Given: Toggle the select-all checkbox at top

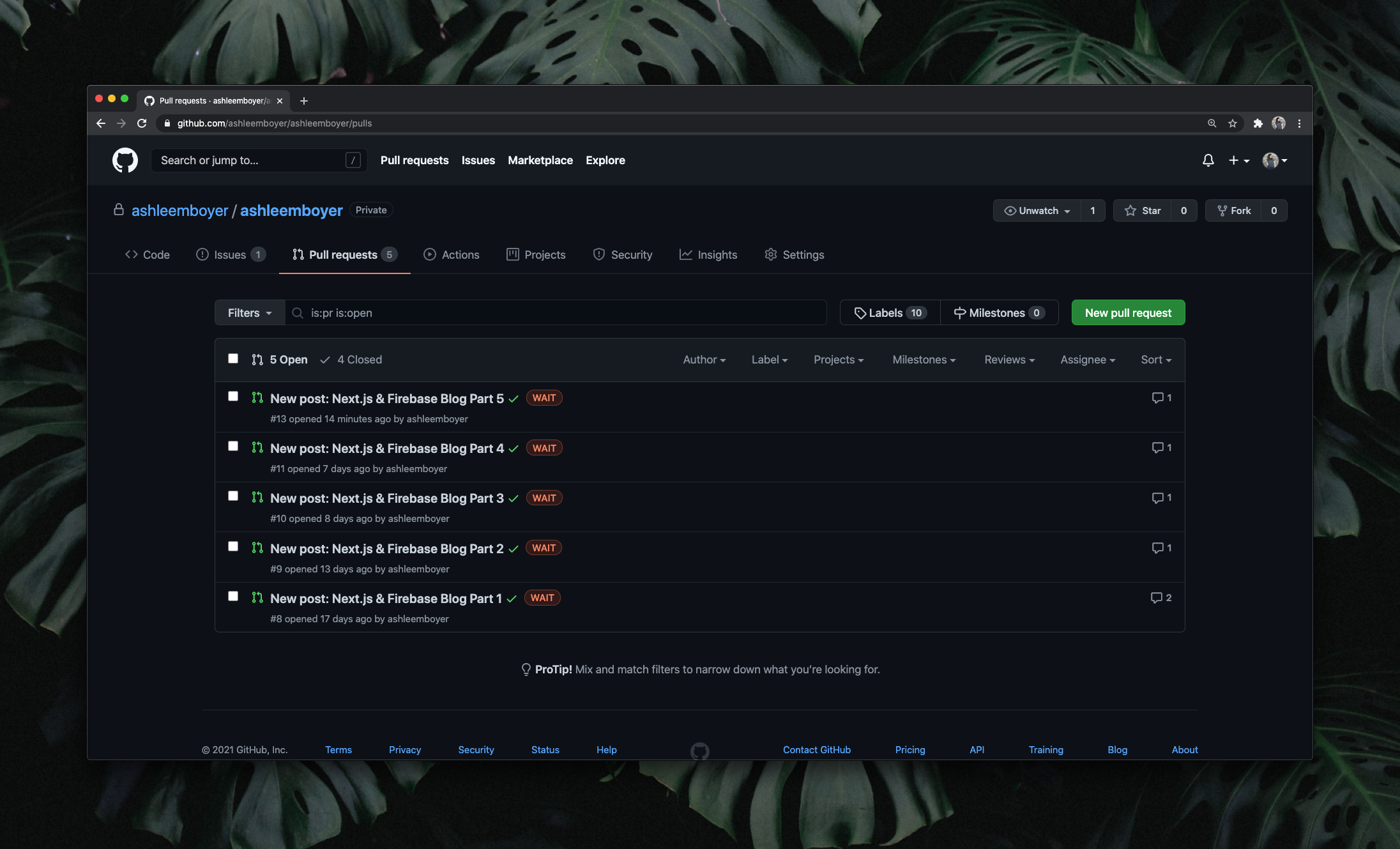Looking at the screenshot, I should (231, 358).
